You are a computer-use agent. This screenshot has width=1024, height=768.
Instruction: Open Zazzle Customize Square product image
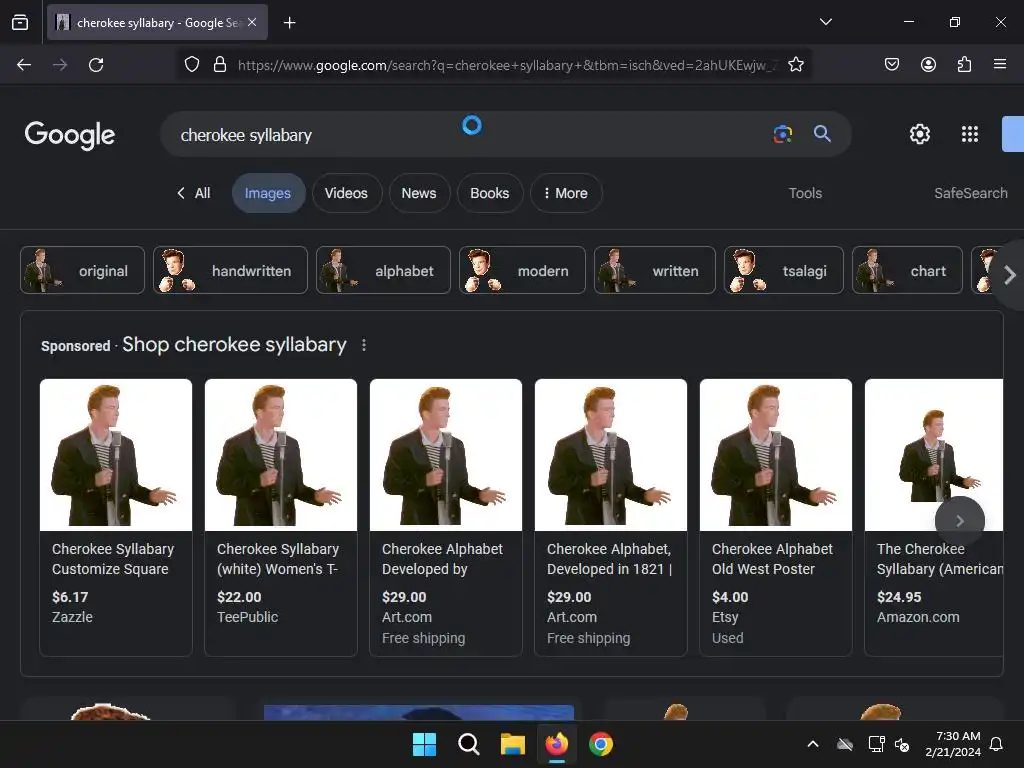pyautogui.click(x=116, y=455)
